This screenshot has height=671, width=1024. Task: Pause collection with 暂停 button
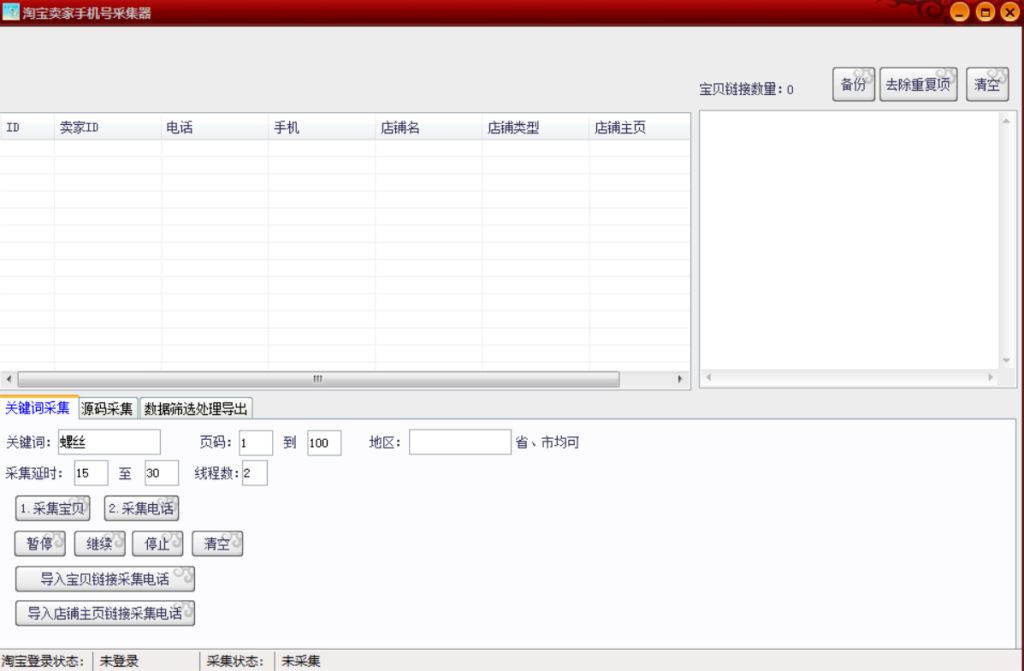point(40,544)
